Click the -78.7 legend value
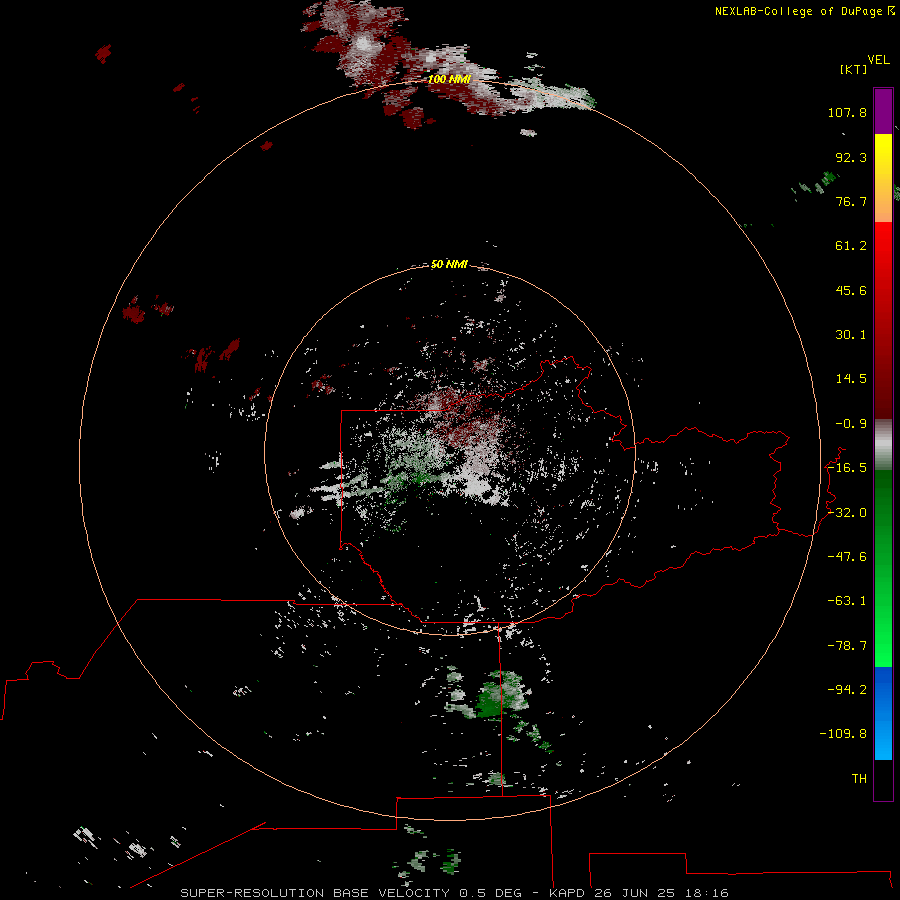The height and width of the screenshot is (900, 900). point(847,646)
